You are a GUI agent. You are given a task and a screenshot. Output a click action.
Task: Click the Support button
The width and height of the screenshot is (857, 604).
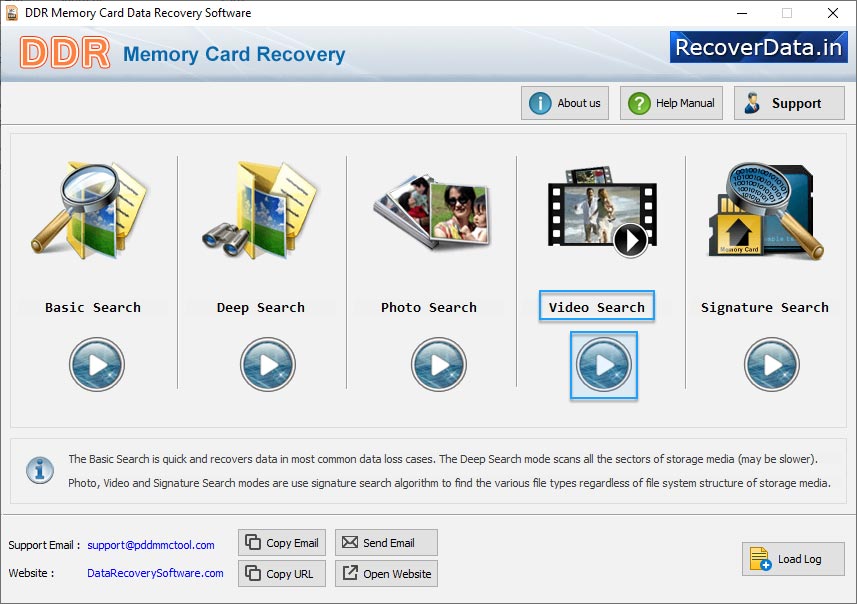pyautogui.click(x=789, y=103)
